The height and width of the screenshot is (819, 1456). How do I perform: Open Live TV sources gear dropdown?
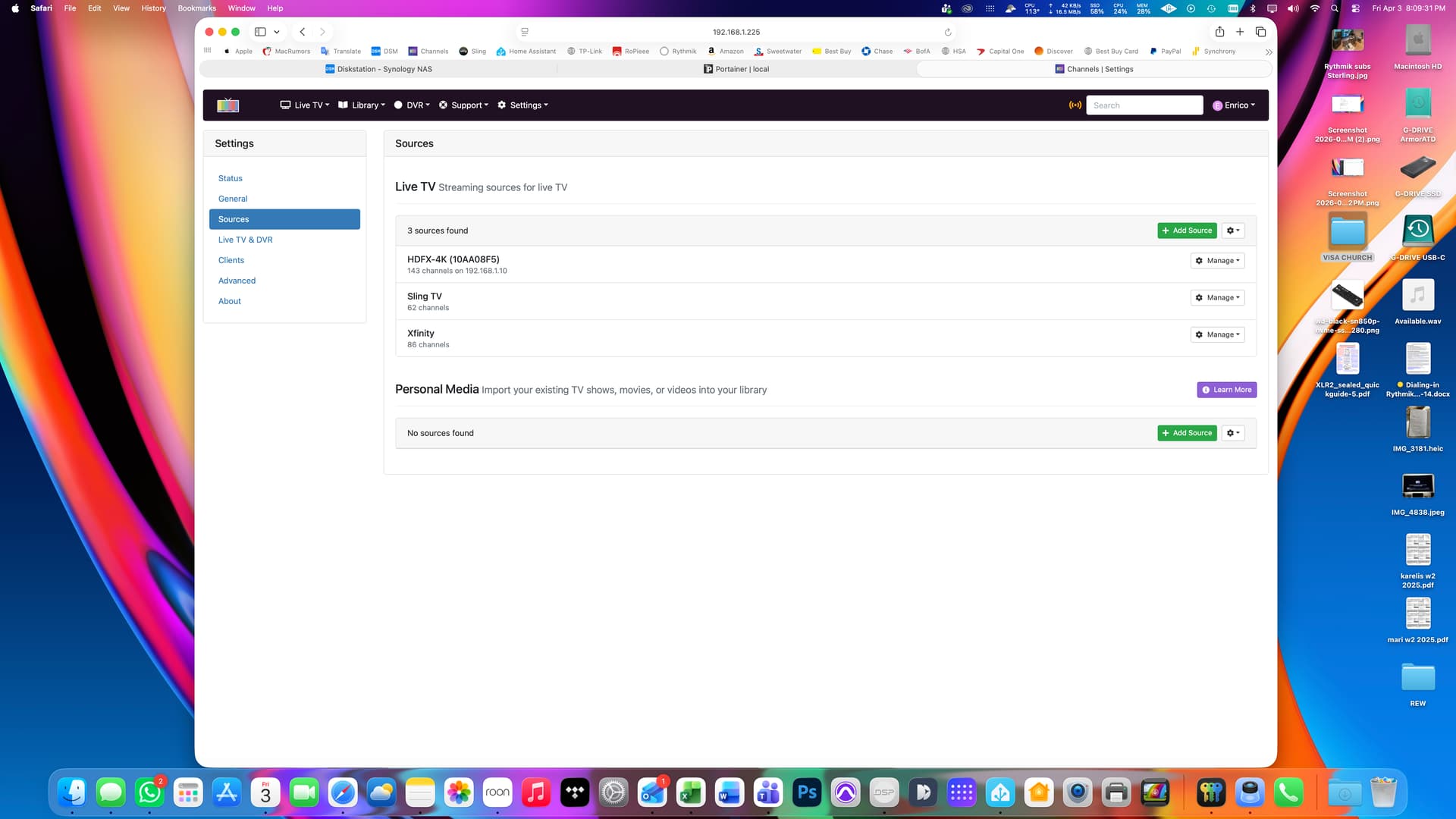coord(1232,231)
